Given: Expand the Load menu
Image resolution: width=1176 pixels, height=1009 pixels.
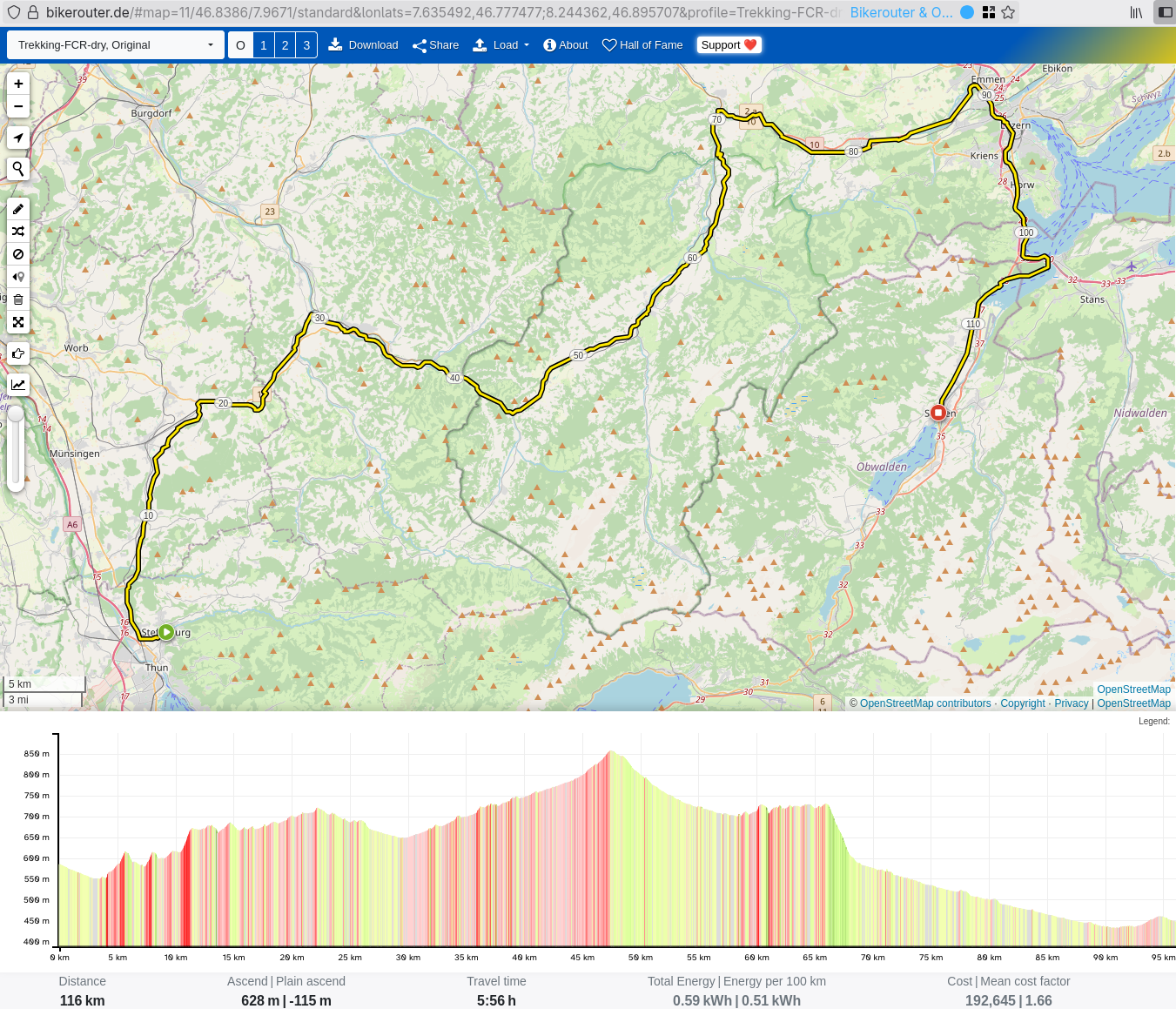Looking at the screenshot, I should (501, 45).
